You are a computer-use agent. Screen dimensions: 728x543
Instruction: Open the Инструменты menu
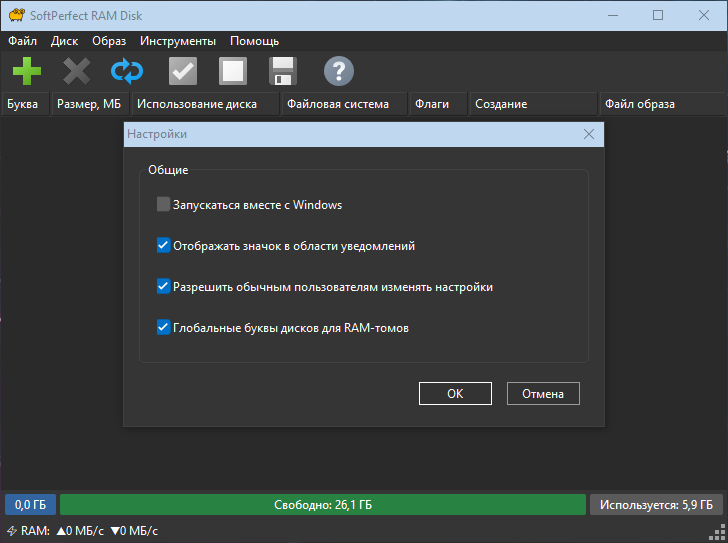[x=177, y=41]
